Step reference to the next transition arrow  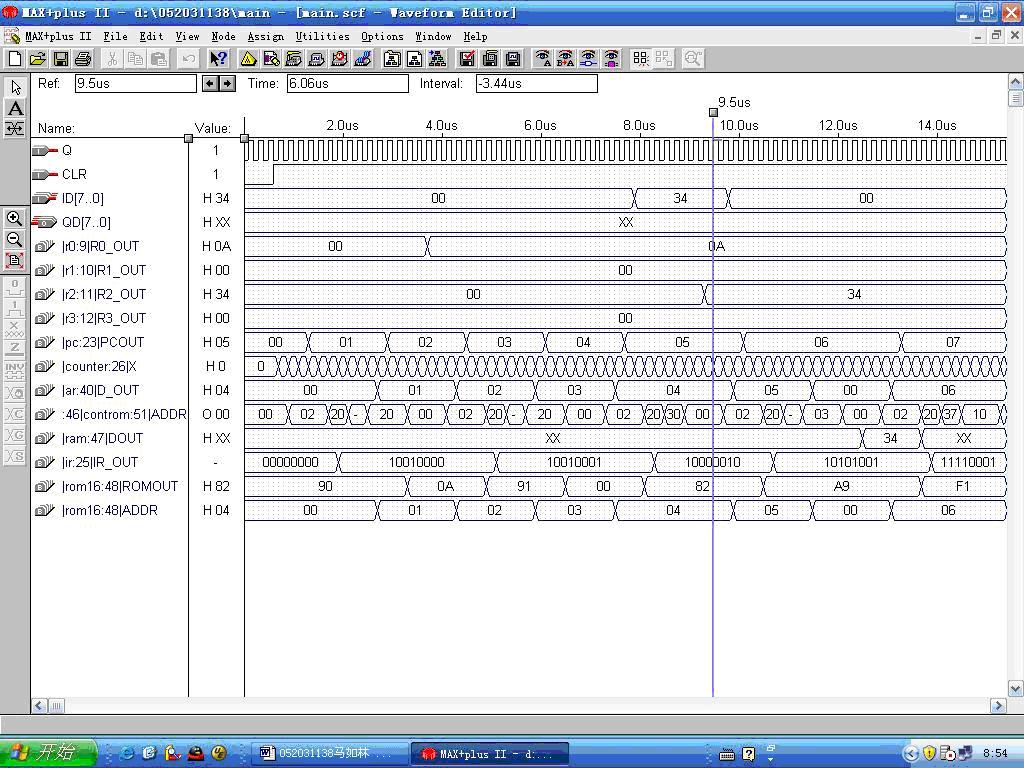tap(227, 83)
